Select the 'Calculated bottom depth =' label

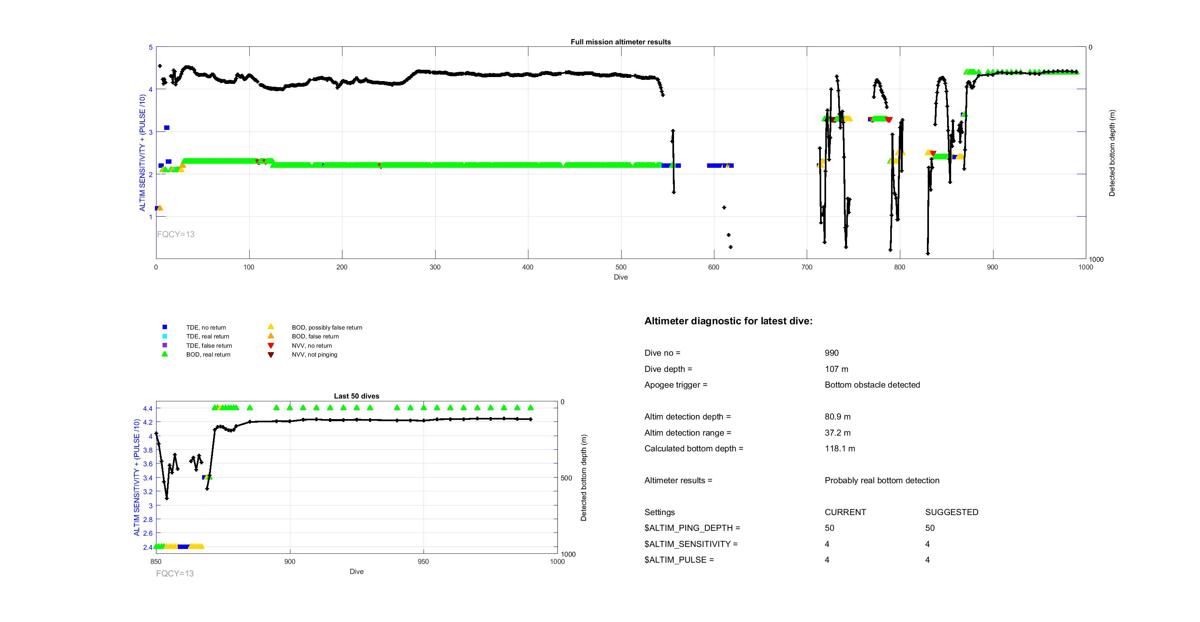pyautogui.click(x=694, y=448)
